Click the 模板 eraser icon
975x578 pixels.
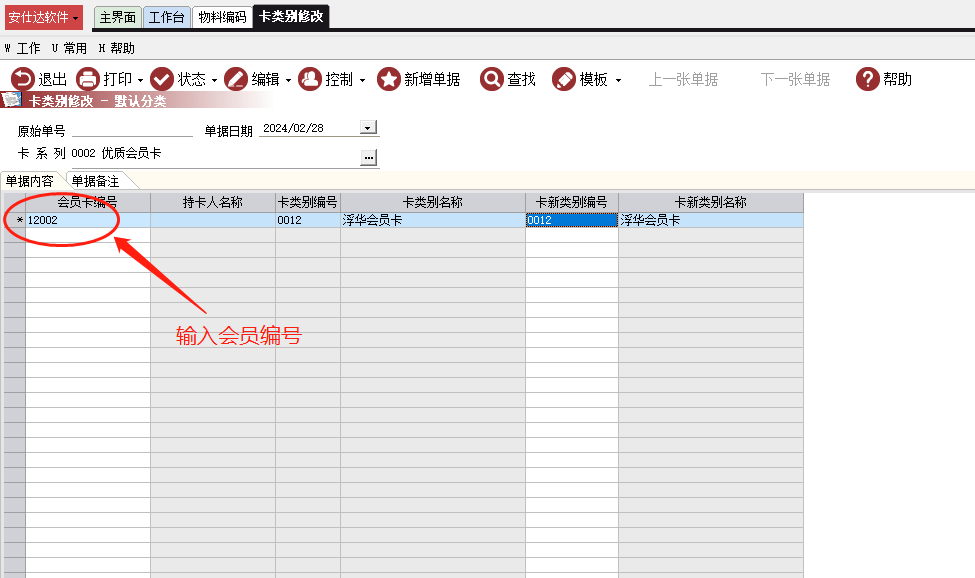tap(564, 80)
